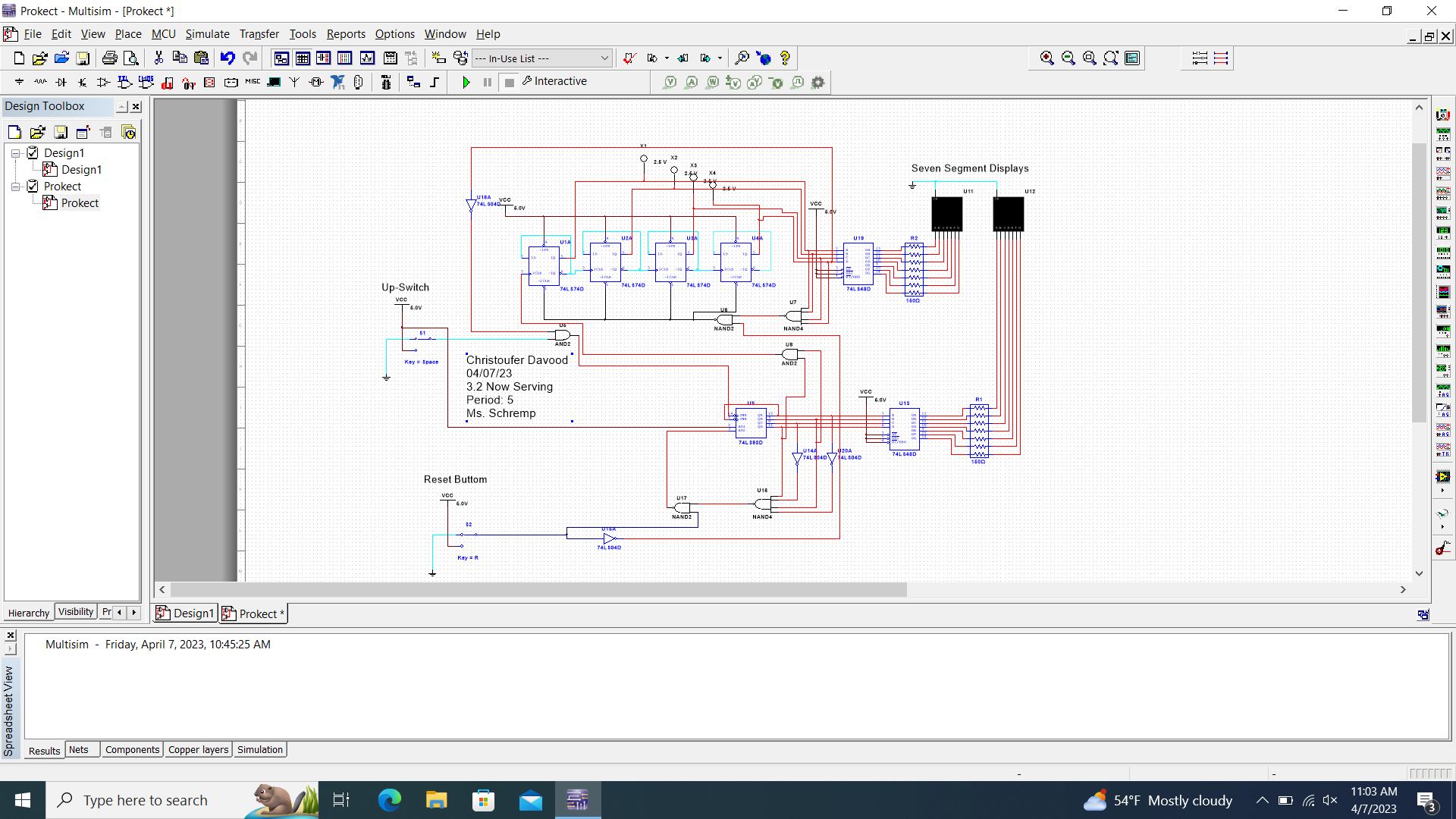This screenshot has width=1456, height=819.
Task: Collapse the Design1 tree node
Action: click(x=15, y=153)
